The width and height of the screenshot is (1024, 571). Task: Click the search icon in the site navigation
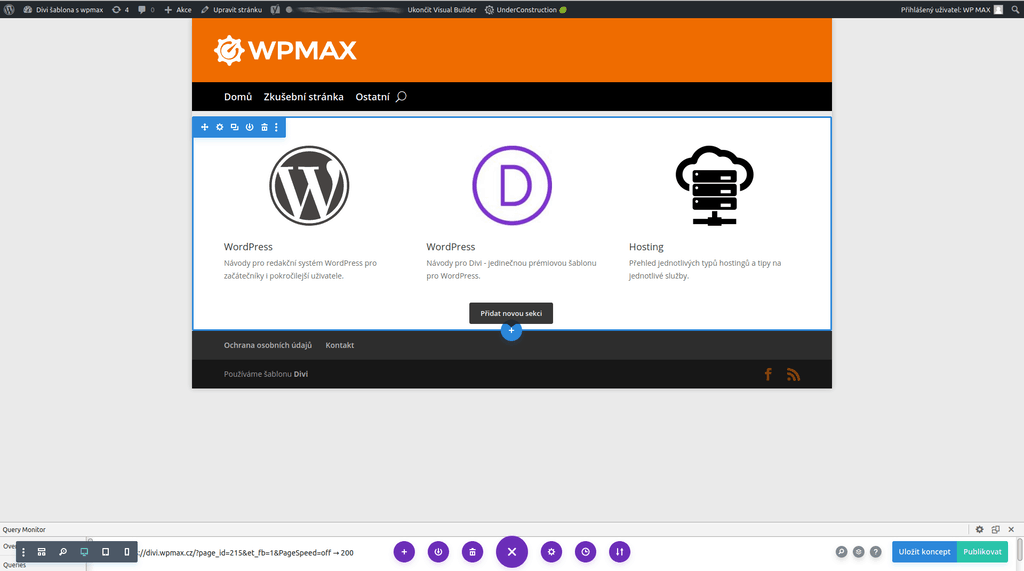pyautogui.click(x=401, y=97)
